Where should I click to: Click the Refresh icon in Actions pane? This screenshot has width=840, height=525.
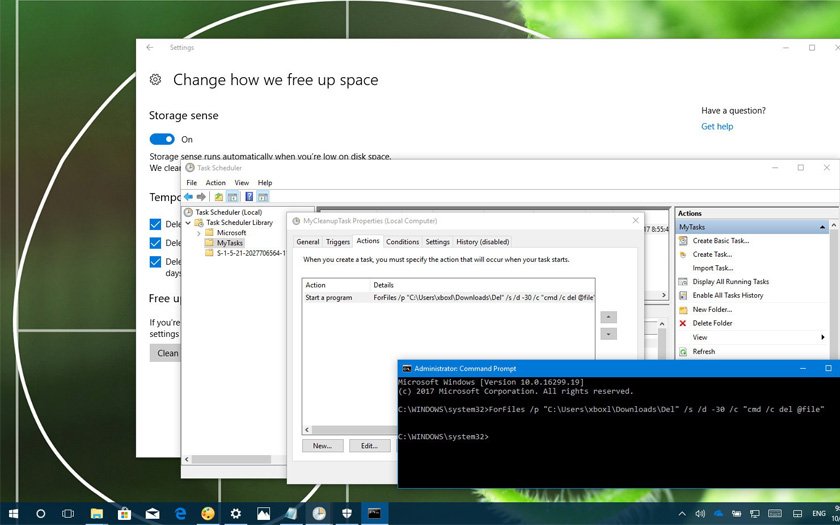tap(683, 351)
